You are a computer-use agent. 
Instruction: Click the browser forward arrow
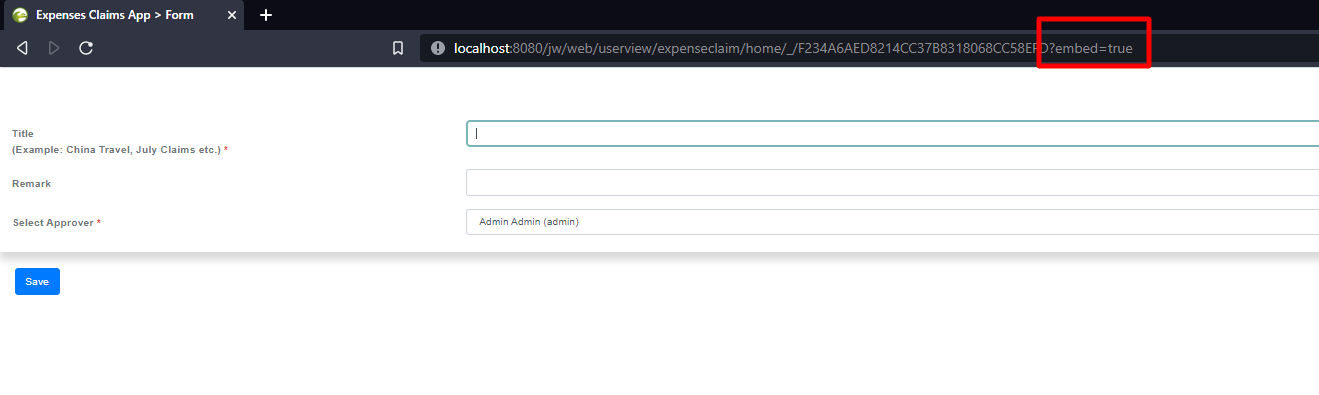pyautogui.click(x=54, y=48)
